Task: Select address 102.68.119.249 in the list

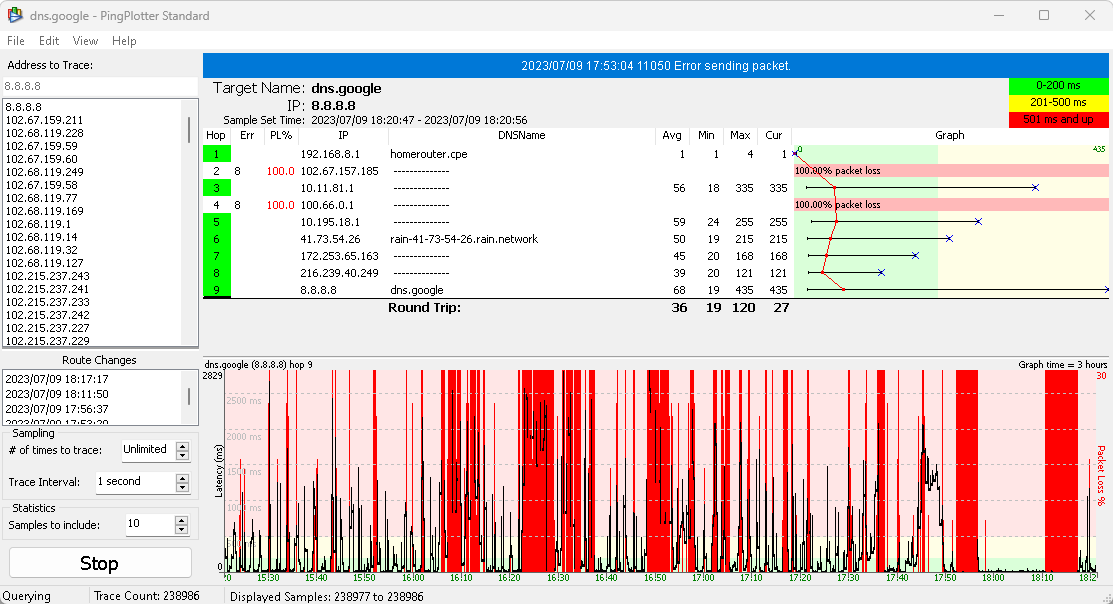Action: click(44, 172)
